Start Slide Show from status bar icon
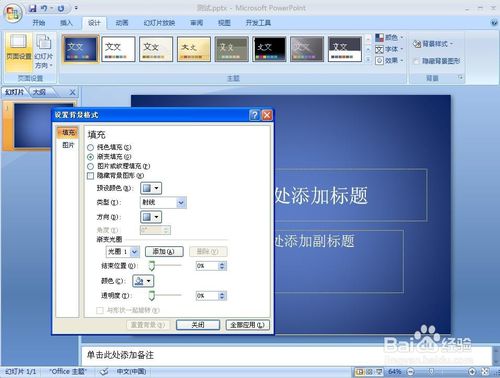 tap(379, 371)
